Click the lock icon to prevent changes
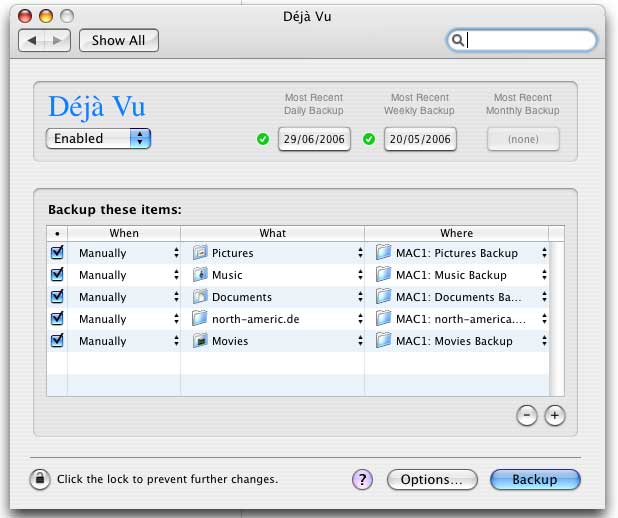 click(39, 479)
